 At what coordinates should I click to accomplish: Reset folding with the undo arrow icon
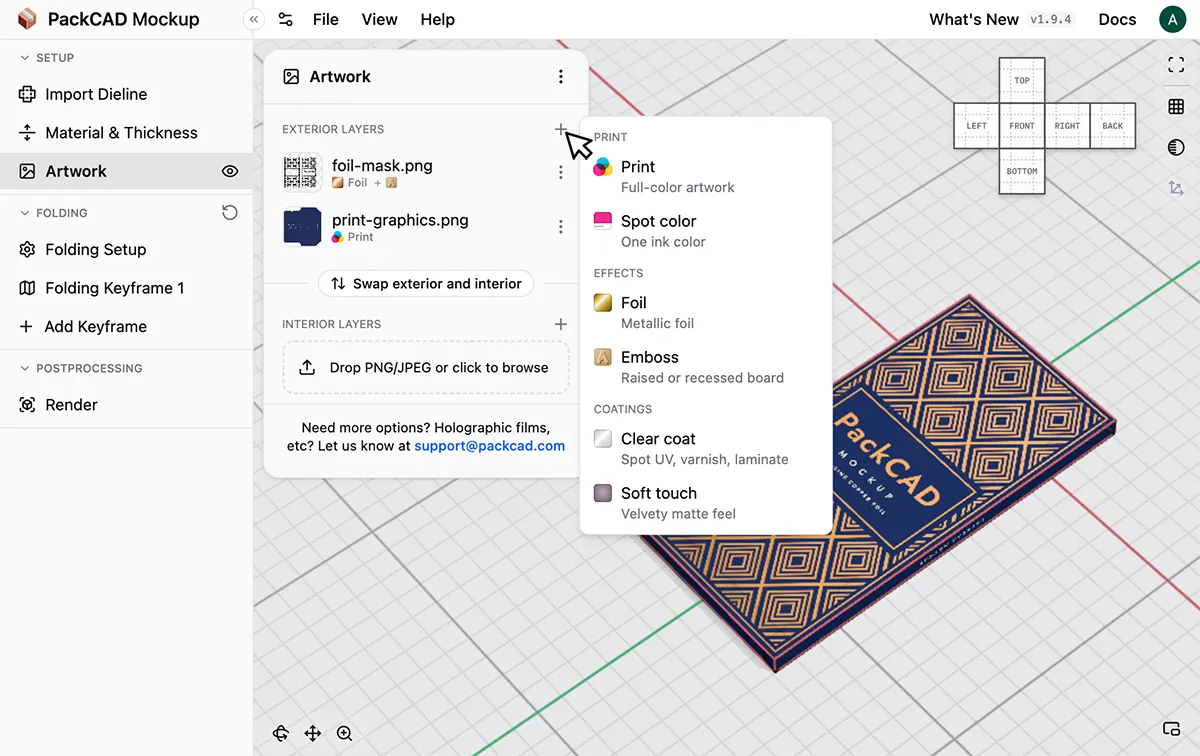(x=230, y=212)
